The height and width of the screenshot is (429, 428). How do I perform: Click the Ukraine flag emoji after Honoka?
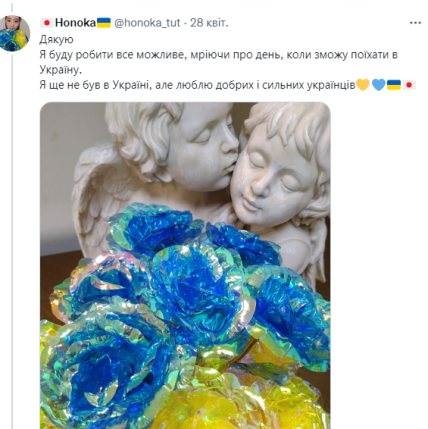(103, 23)
